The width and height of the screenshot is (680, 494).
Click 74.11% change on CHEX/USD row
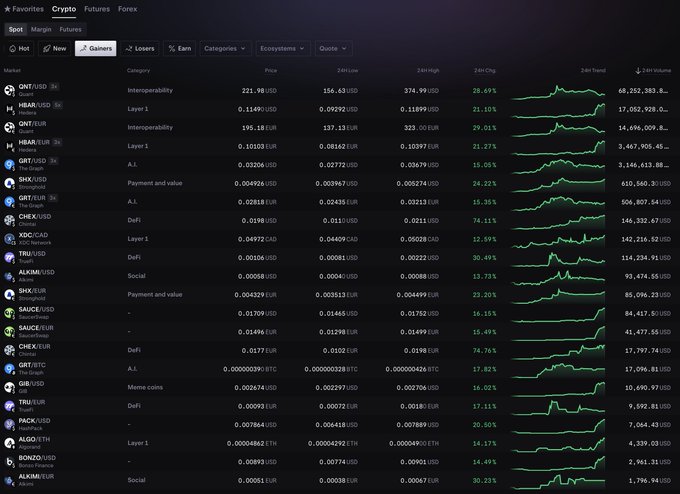484,221
